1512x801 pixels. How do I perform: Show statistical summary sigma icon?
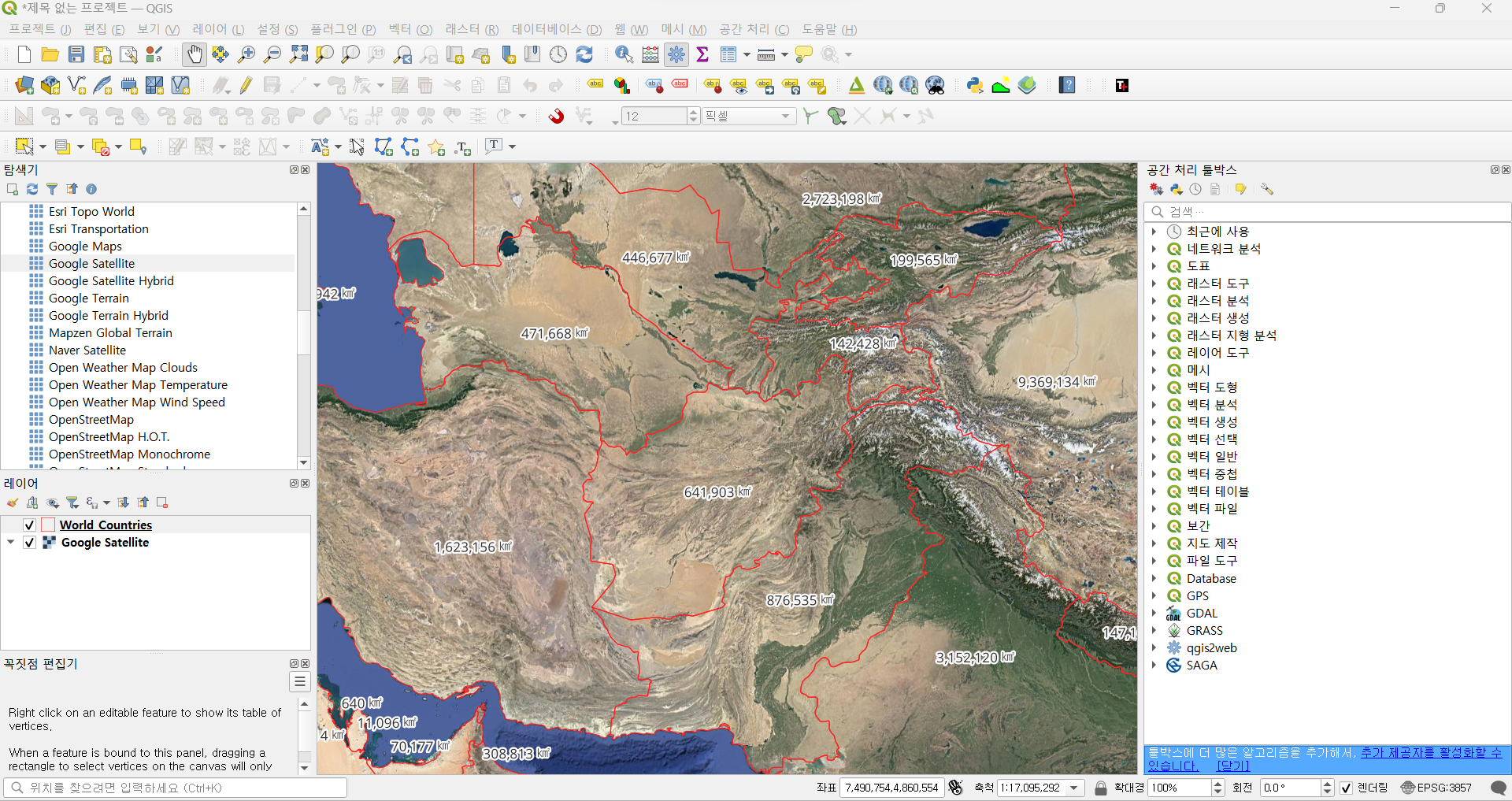pyautogui.click(x=702, y=54)
